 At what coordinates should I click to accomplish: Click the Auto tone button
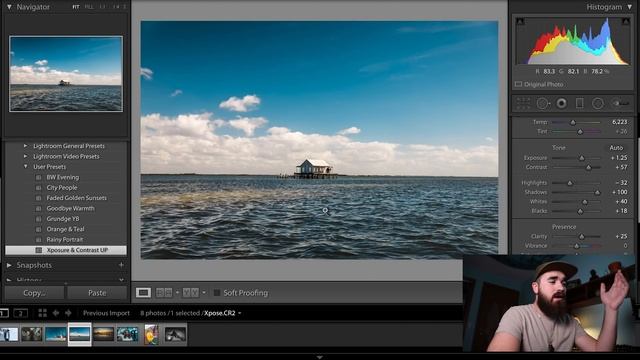pos(616,148)
